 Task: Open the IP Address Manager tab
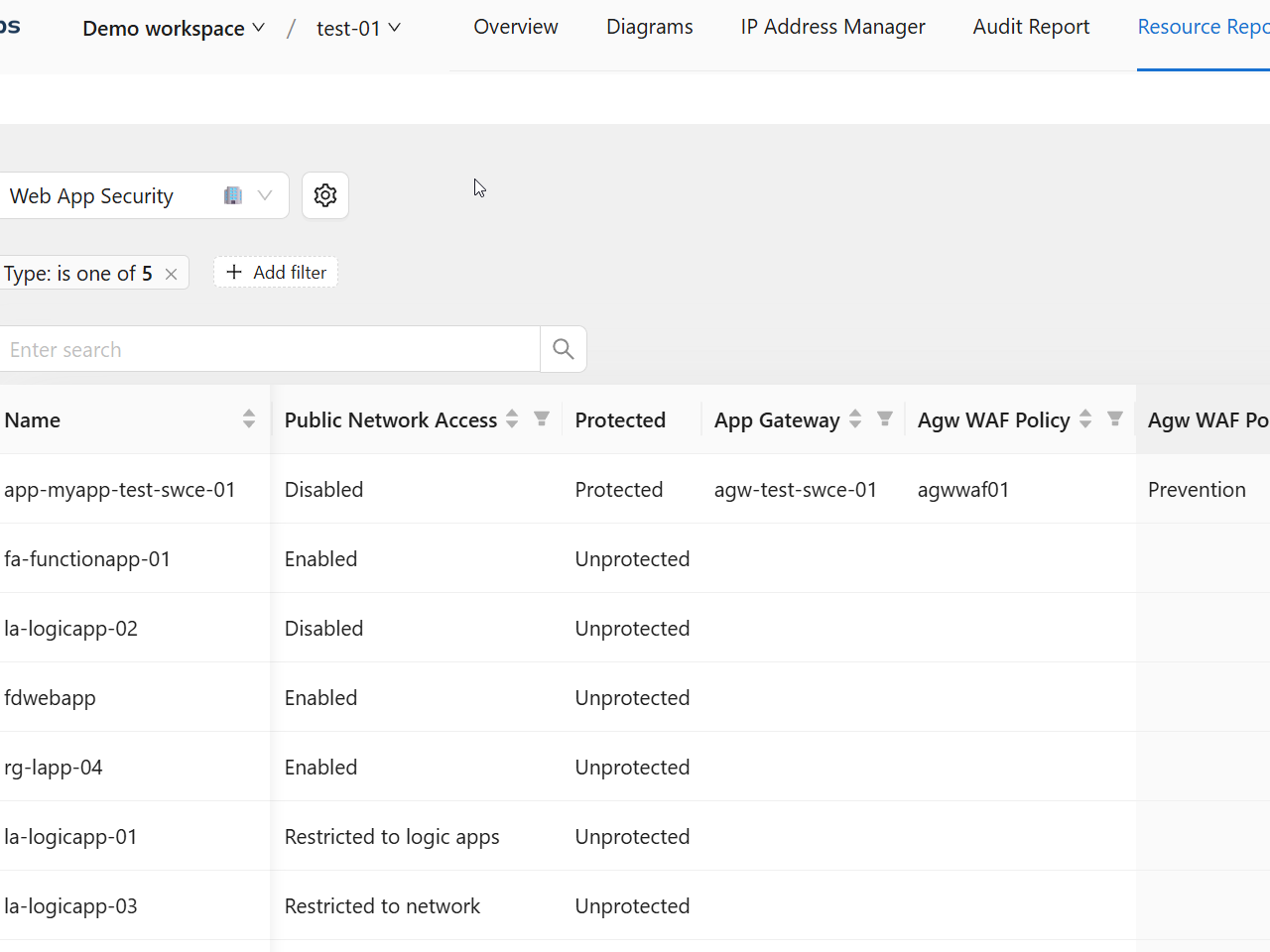coord(833,27)
